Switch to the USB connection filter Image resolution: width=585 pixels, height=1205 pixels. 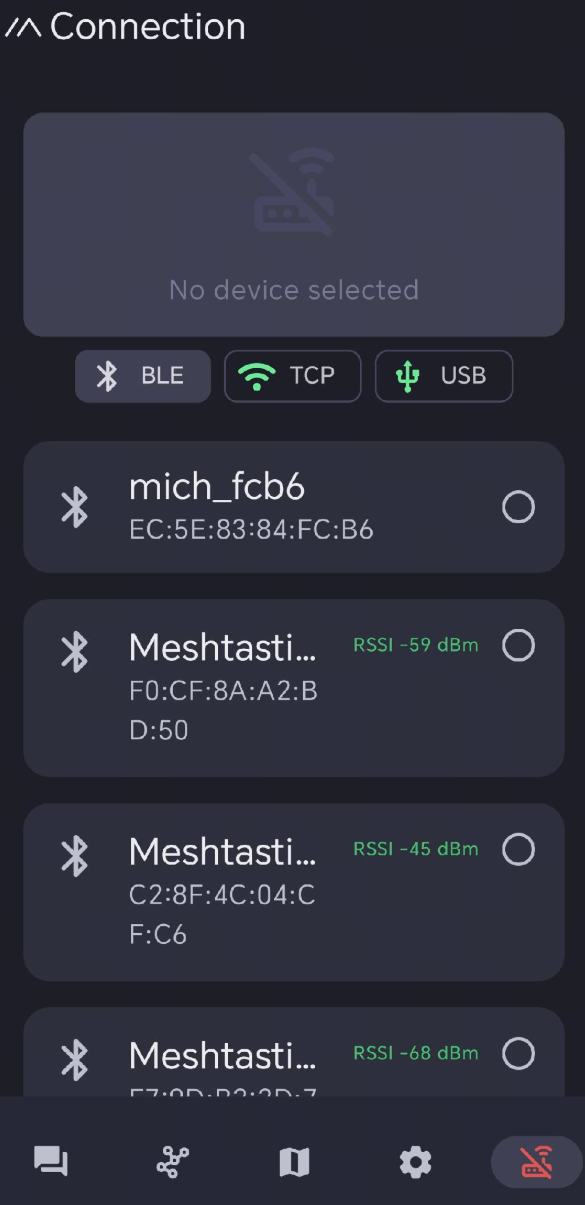(444, 376)
